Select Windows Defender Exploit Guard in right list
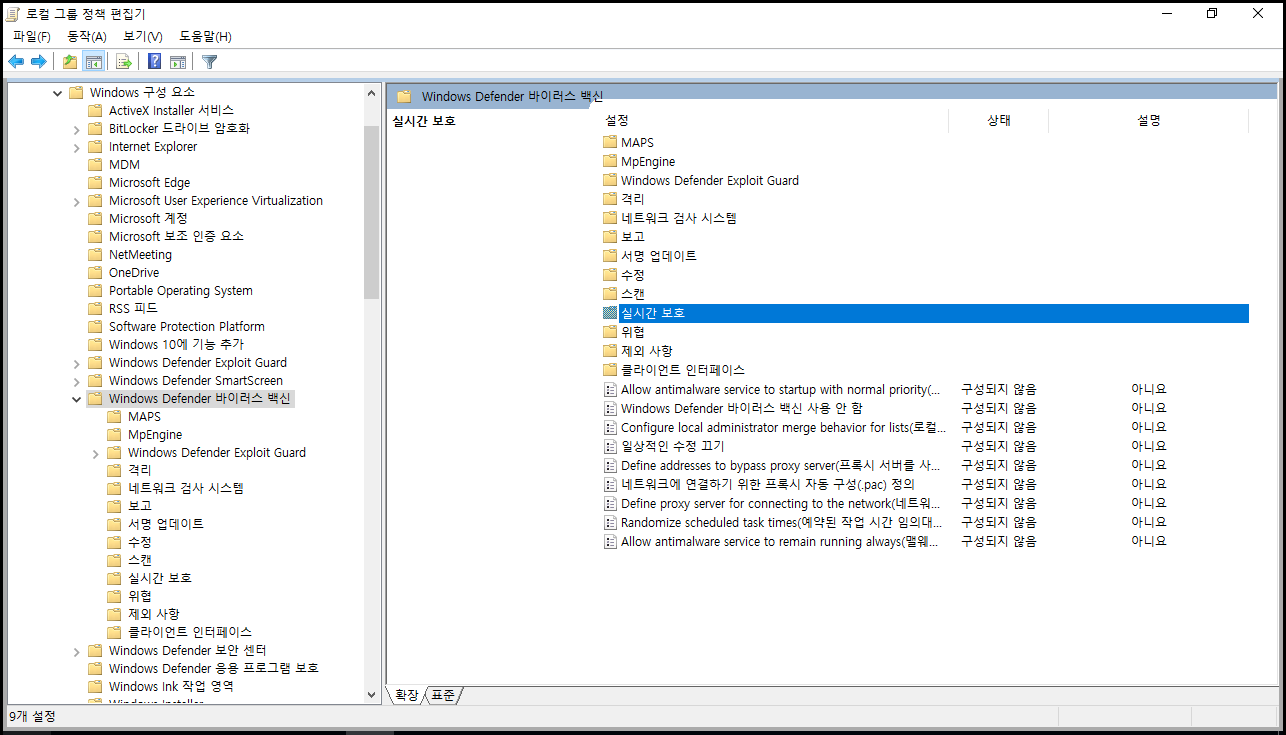Viewport: 1286px width, 735px height. [709, 181]
